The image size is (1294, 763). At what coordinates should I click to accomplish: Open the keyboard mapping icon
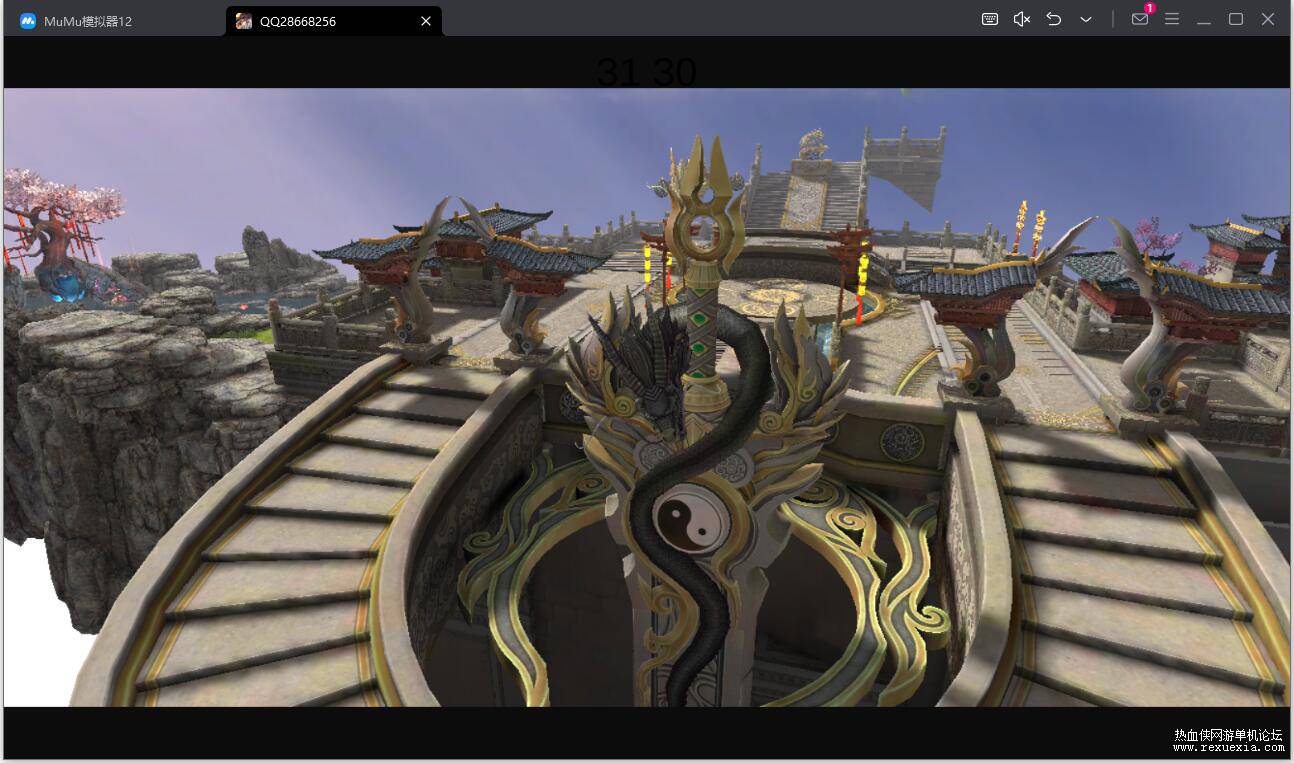[990, 19]
